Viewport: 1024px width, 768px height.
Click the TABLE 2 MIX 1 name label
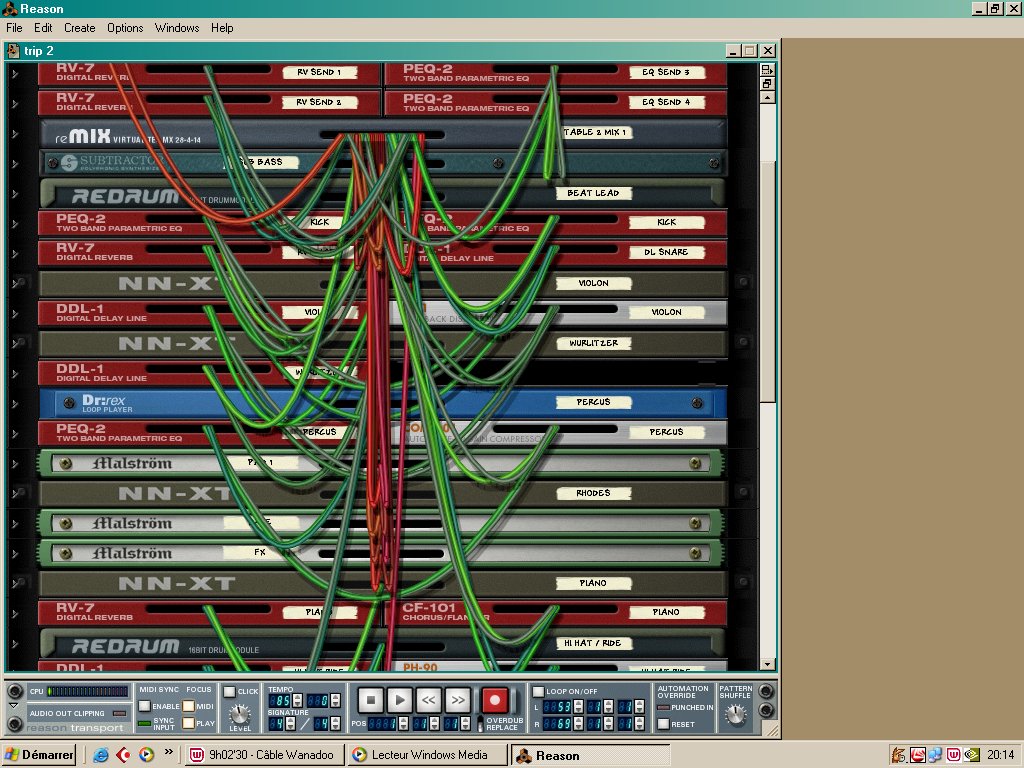(x=595, y=132)
